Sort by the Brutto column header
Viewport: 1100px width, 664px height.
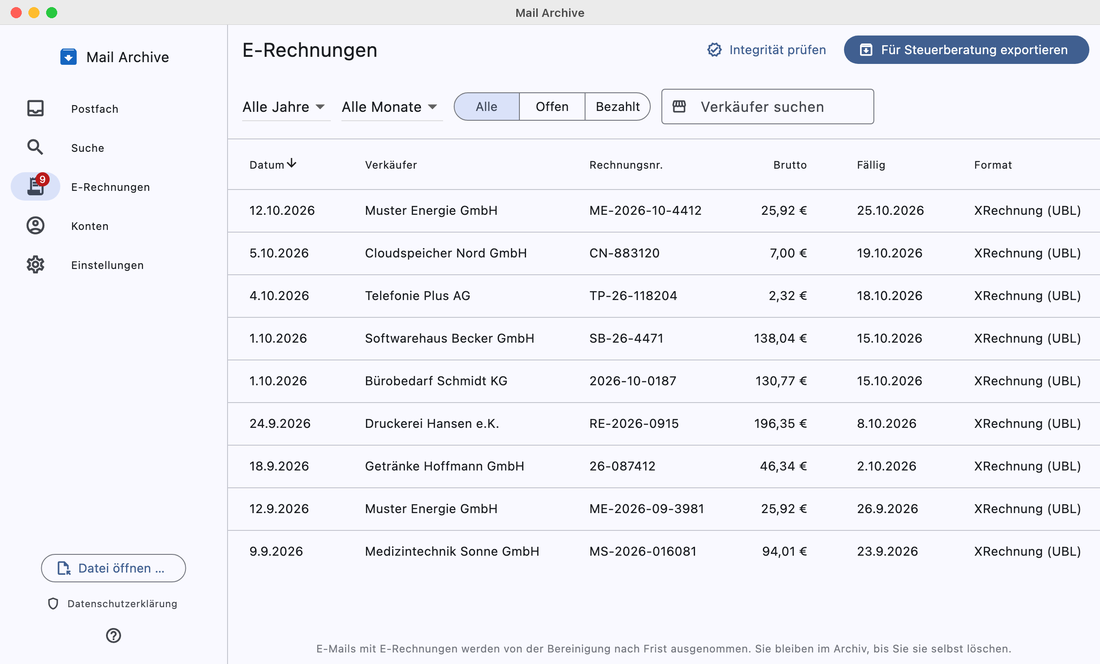790,165
